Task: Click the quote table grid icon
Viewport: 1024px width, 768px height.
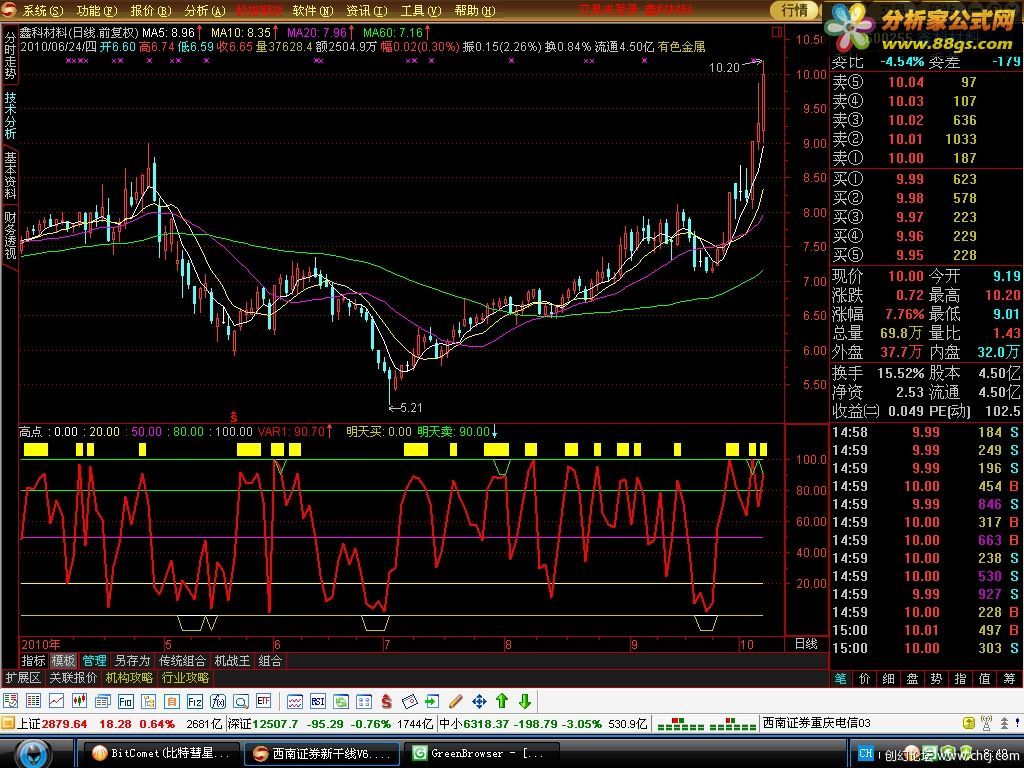Action: click(33, 701)
